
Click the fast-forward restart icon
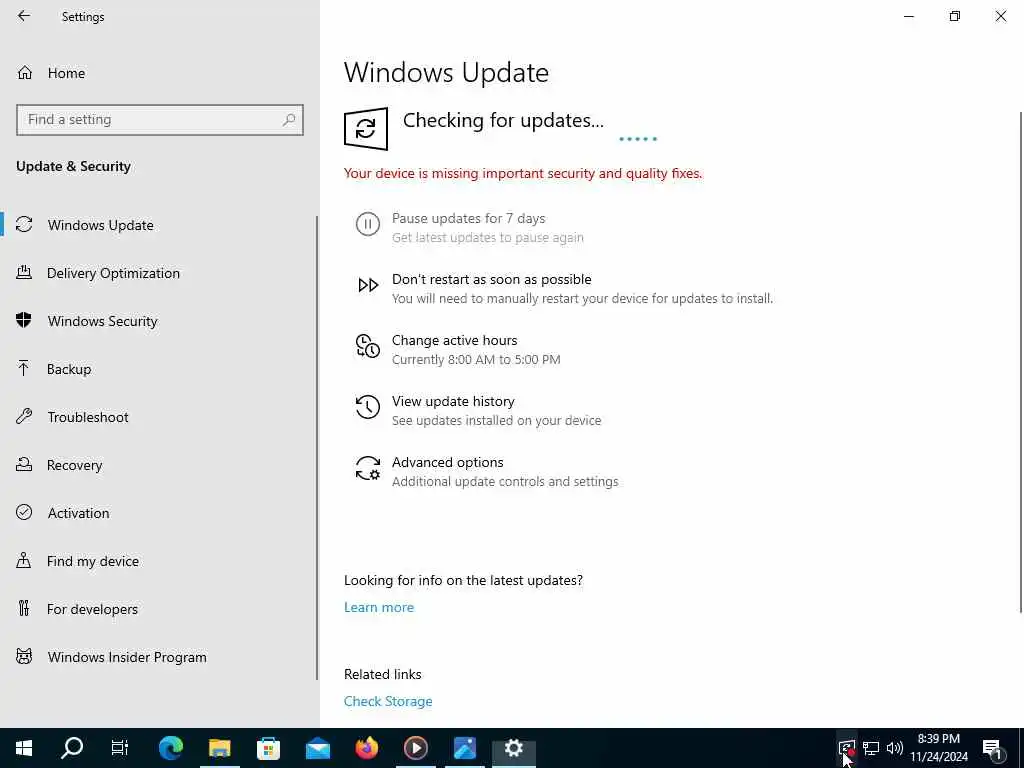(368, 285)
